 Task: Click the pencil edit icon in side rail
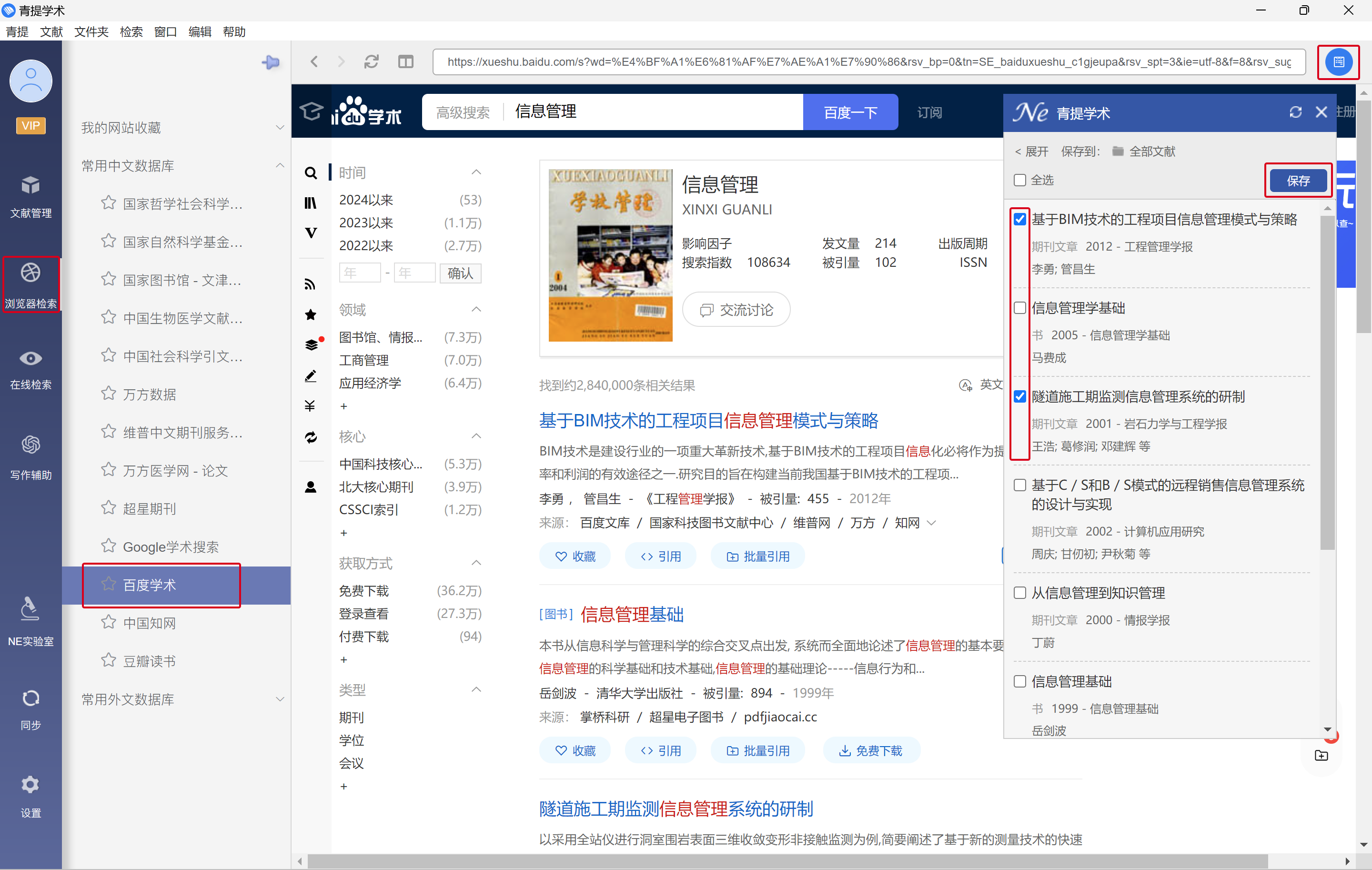click(x=311, y=376)
